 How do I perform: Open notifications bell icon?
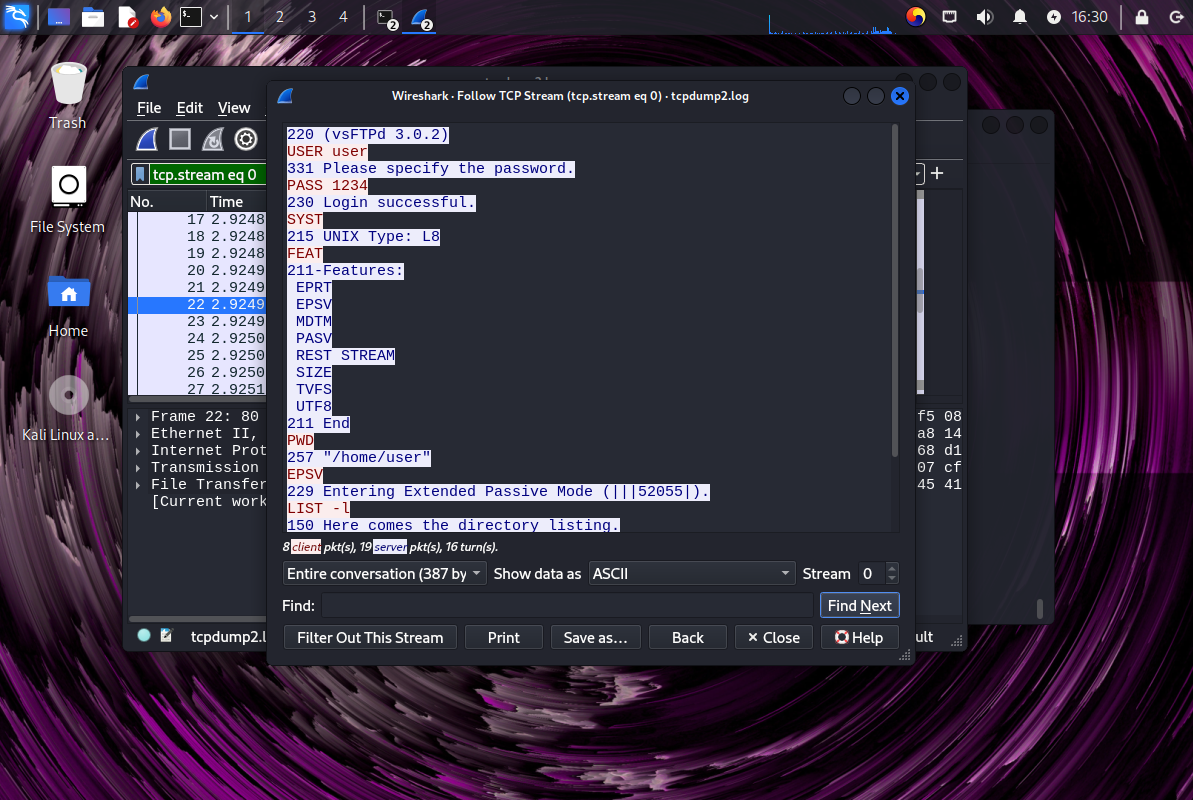1020,17
